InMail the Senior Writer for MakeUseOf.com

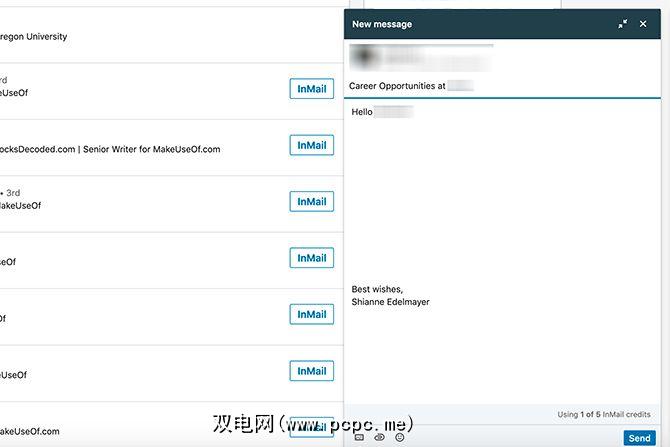coord(311,145)
